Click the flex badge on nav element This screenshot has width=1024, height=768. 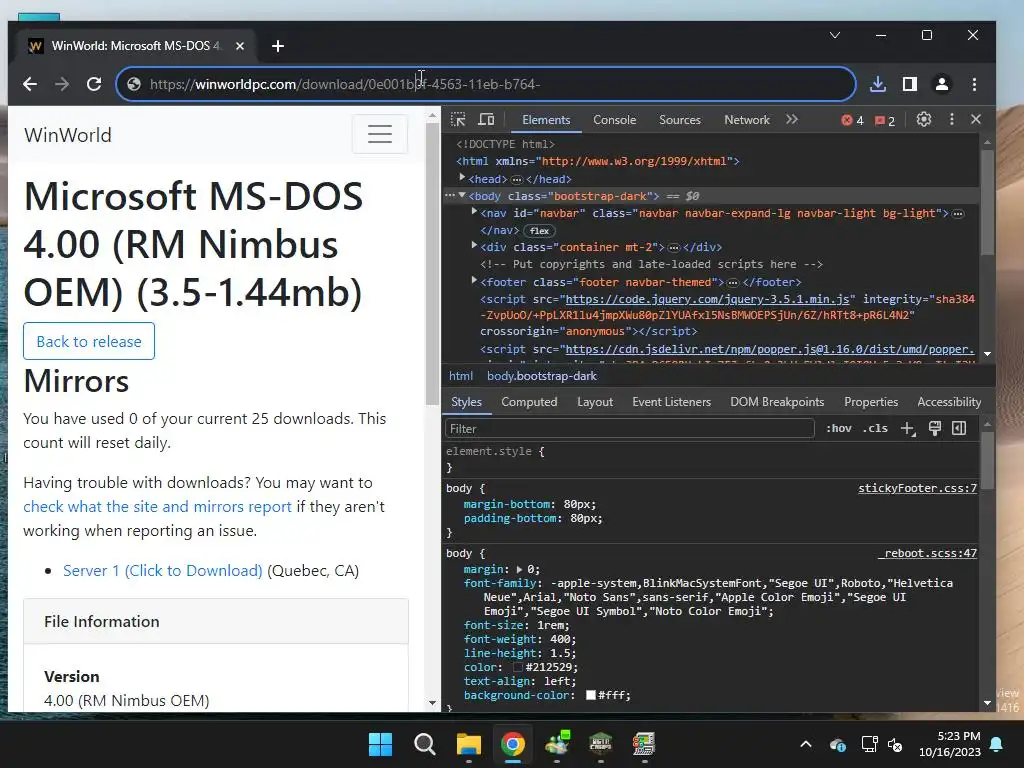[x=539, y=231]
